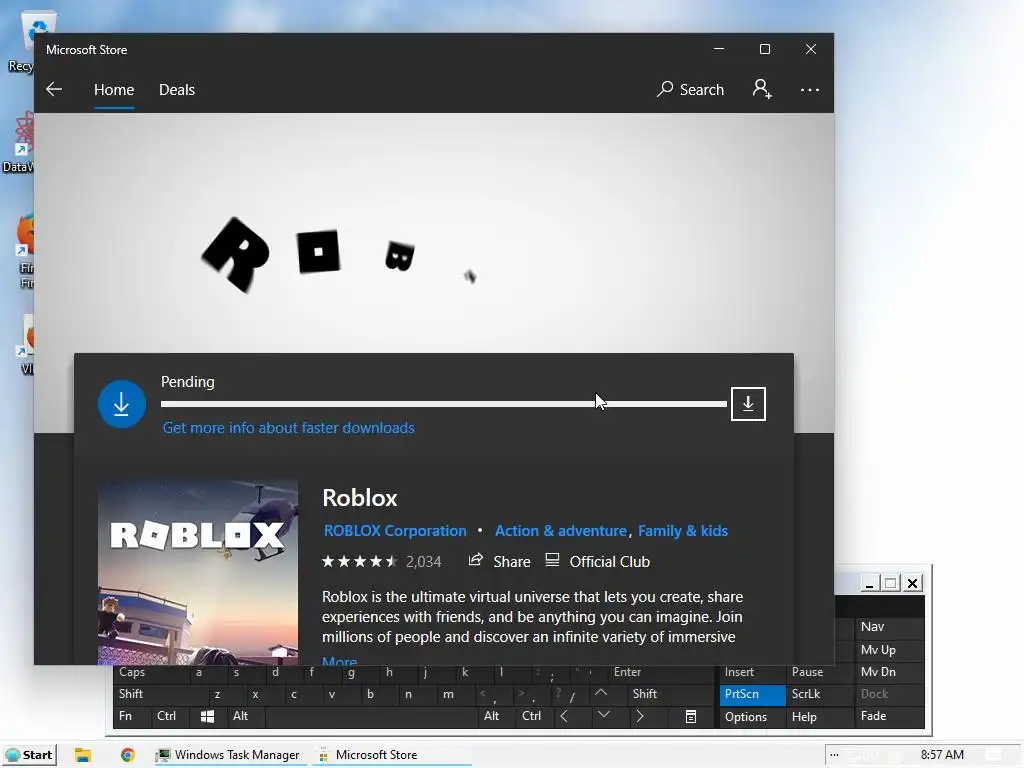Open the Family & kids category link

[x=682, y=531]
